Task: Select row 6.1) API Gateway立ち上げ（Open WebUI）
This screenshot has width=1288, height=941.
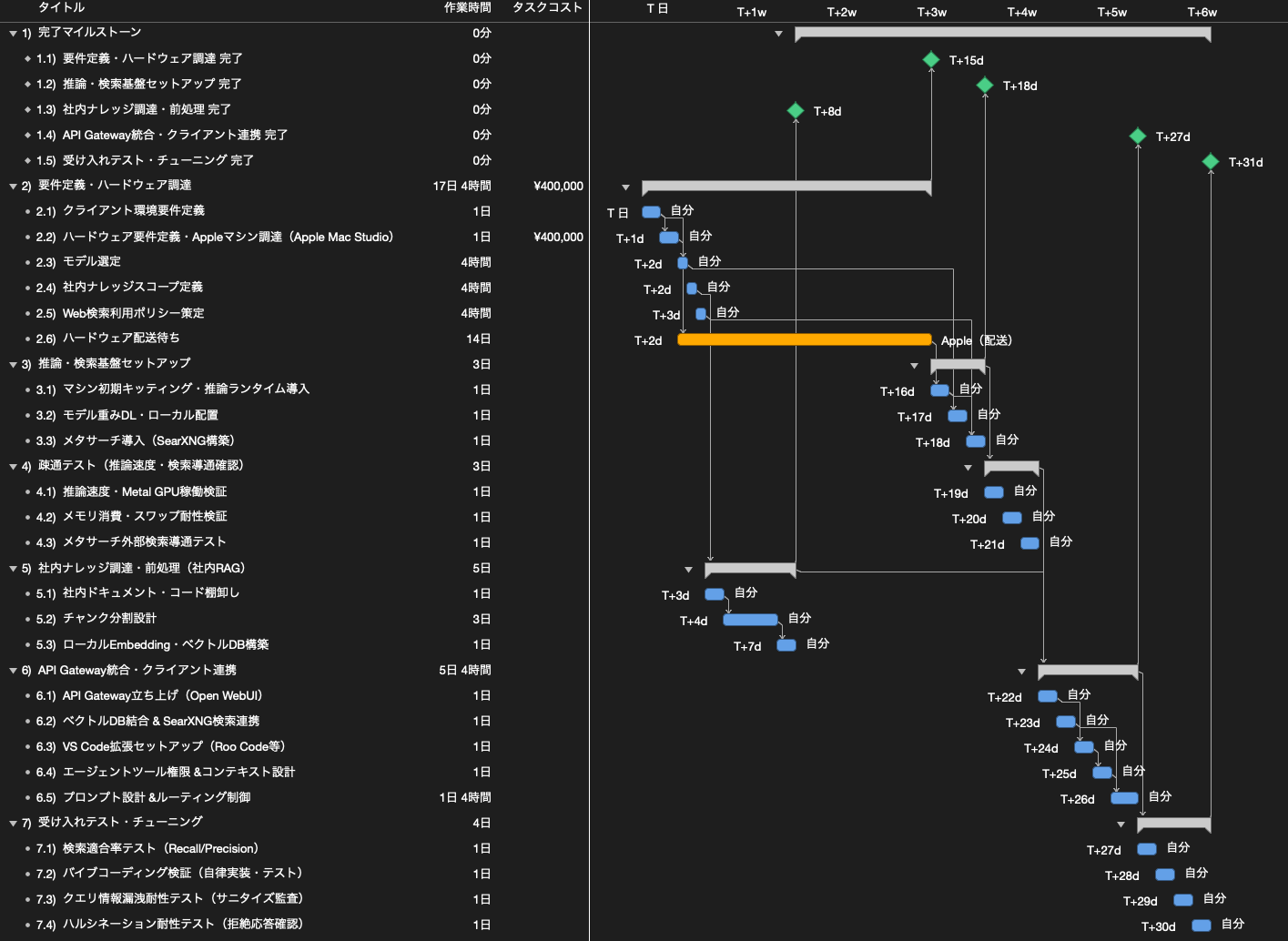Action: click(x=294, y=695)
